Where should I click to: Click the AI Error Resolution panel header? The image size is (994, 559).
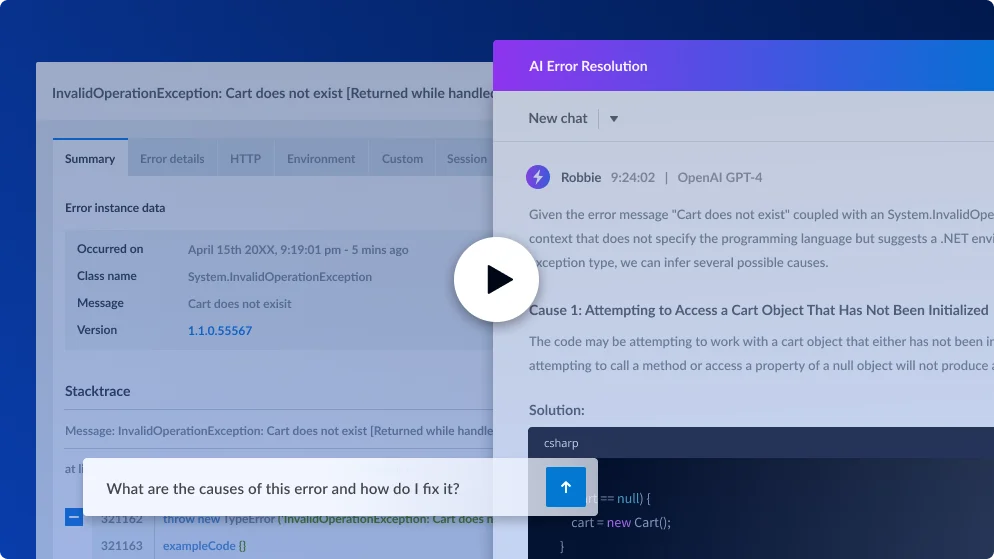click(744, 66)
